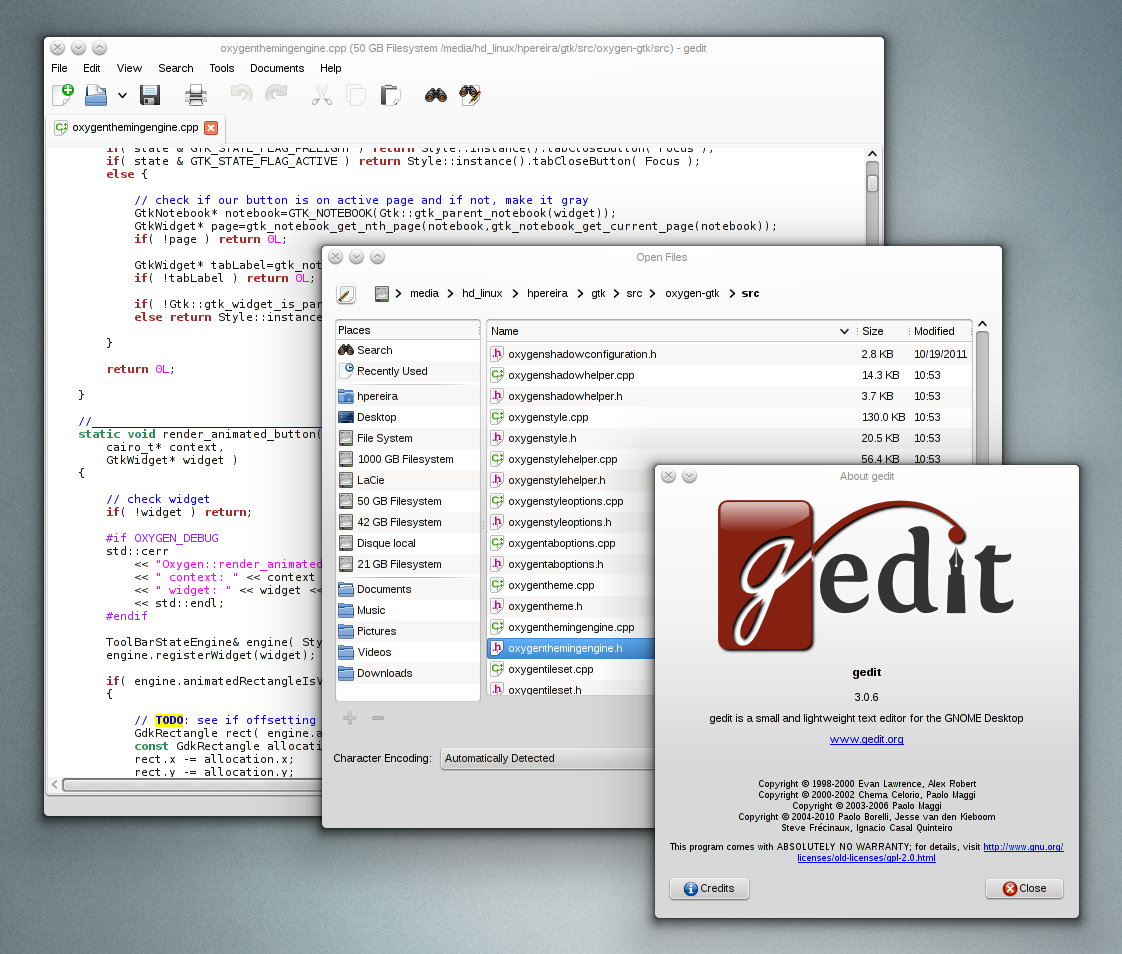Click the Paste clipboard icon

(x=390, y=94)
